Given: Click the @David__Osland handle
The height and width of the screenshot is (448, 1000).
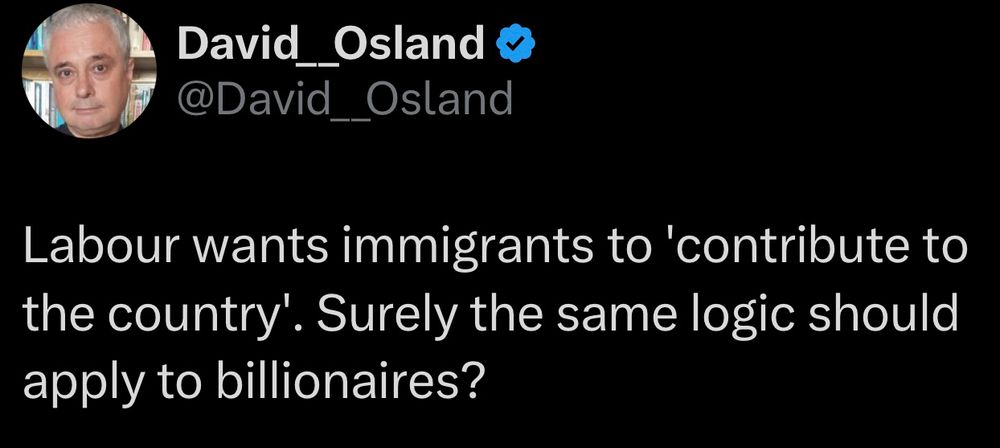Looking at the screenshot, I should point(344,99).
